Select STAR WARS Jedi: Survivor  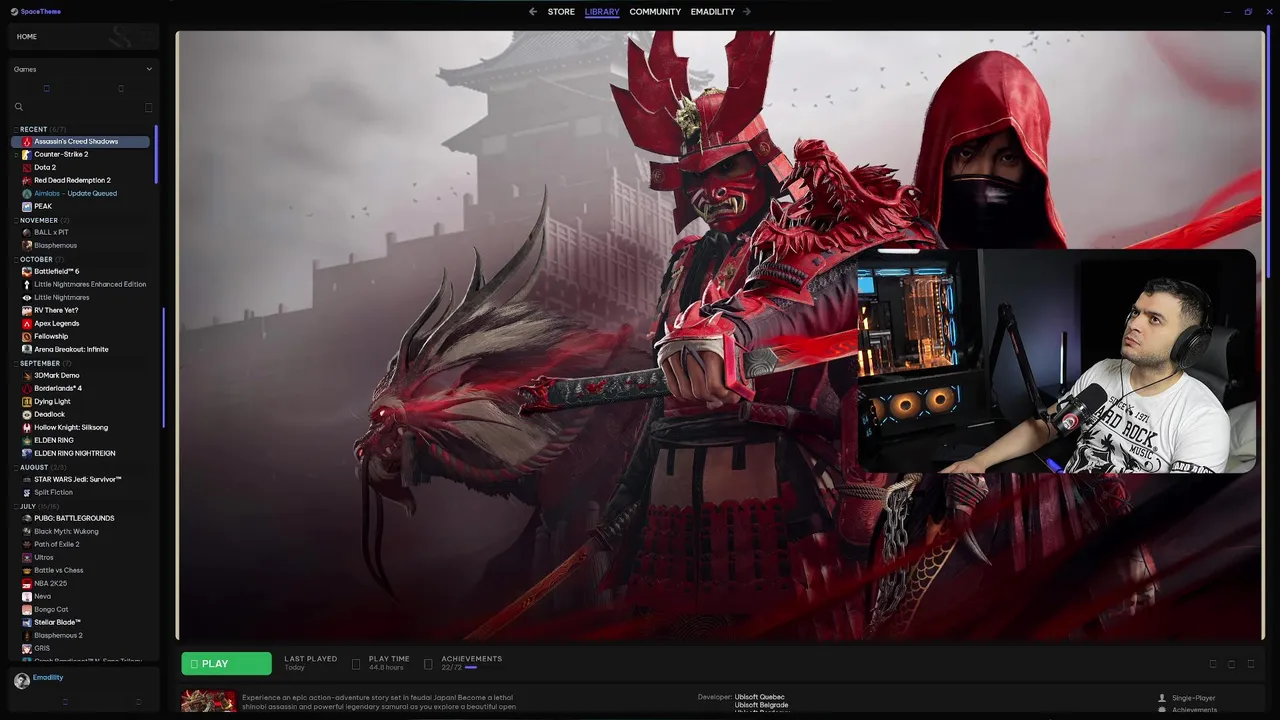point(78,480)
